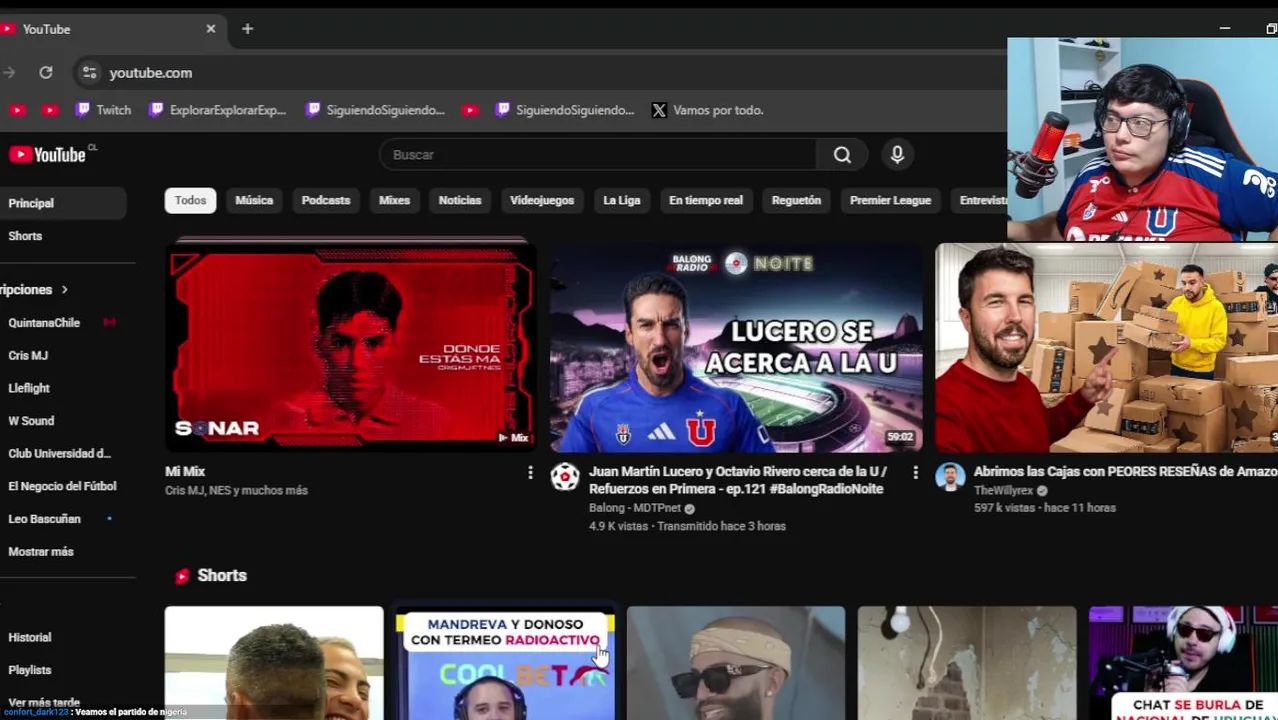Image resolution: width=1278 pixels, height=720 pixels.
Task: Select the Premier League filter chip
Action: click(x=890, y=200)
